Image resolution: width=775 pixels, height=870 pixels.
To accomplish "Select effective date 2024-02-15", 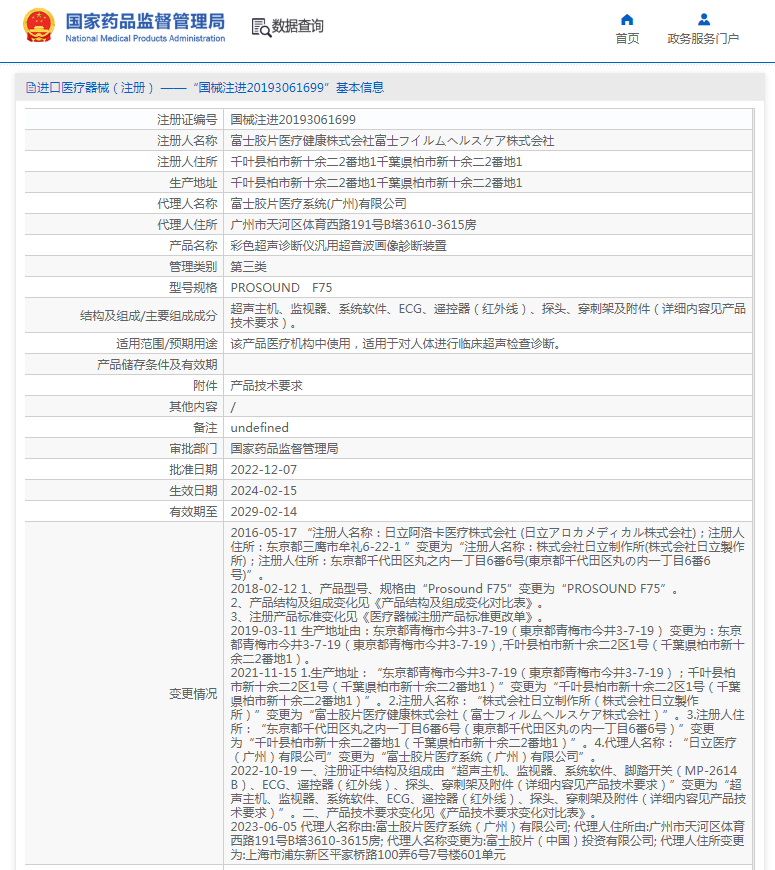I will pos(264,491).
